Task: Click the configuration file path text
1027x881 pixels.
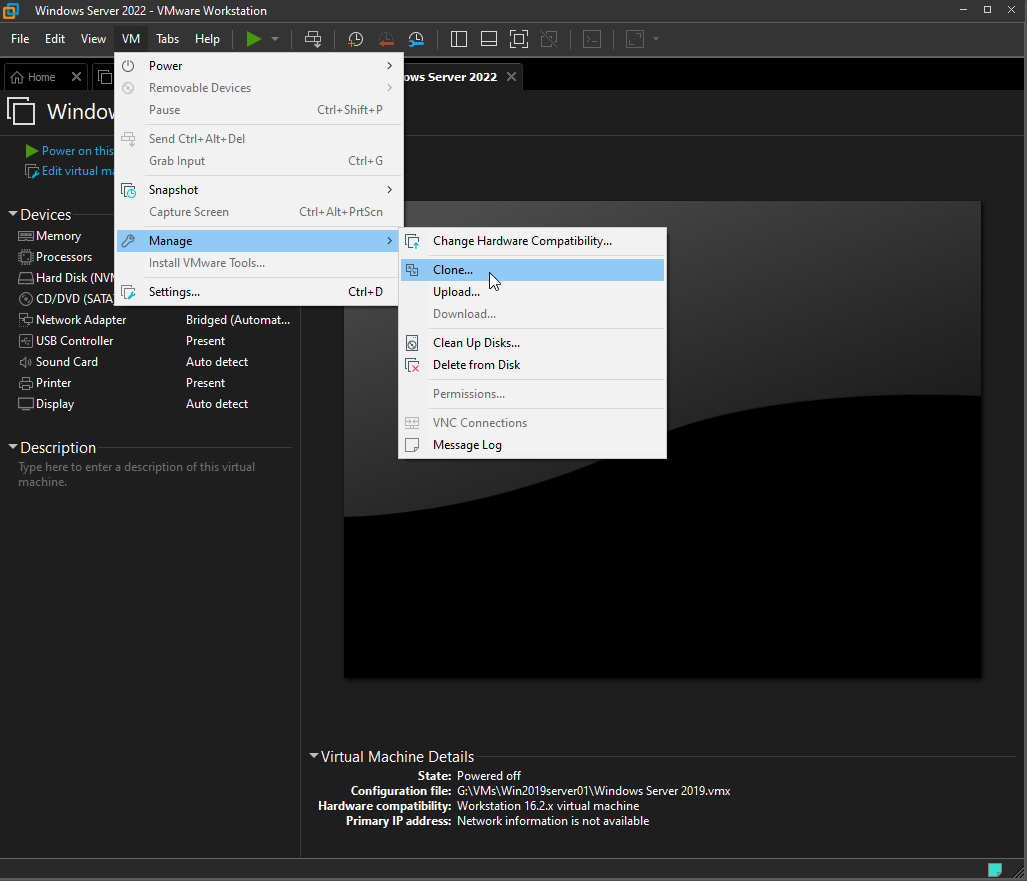Action: pyautogui.click(x=593, y=791)
